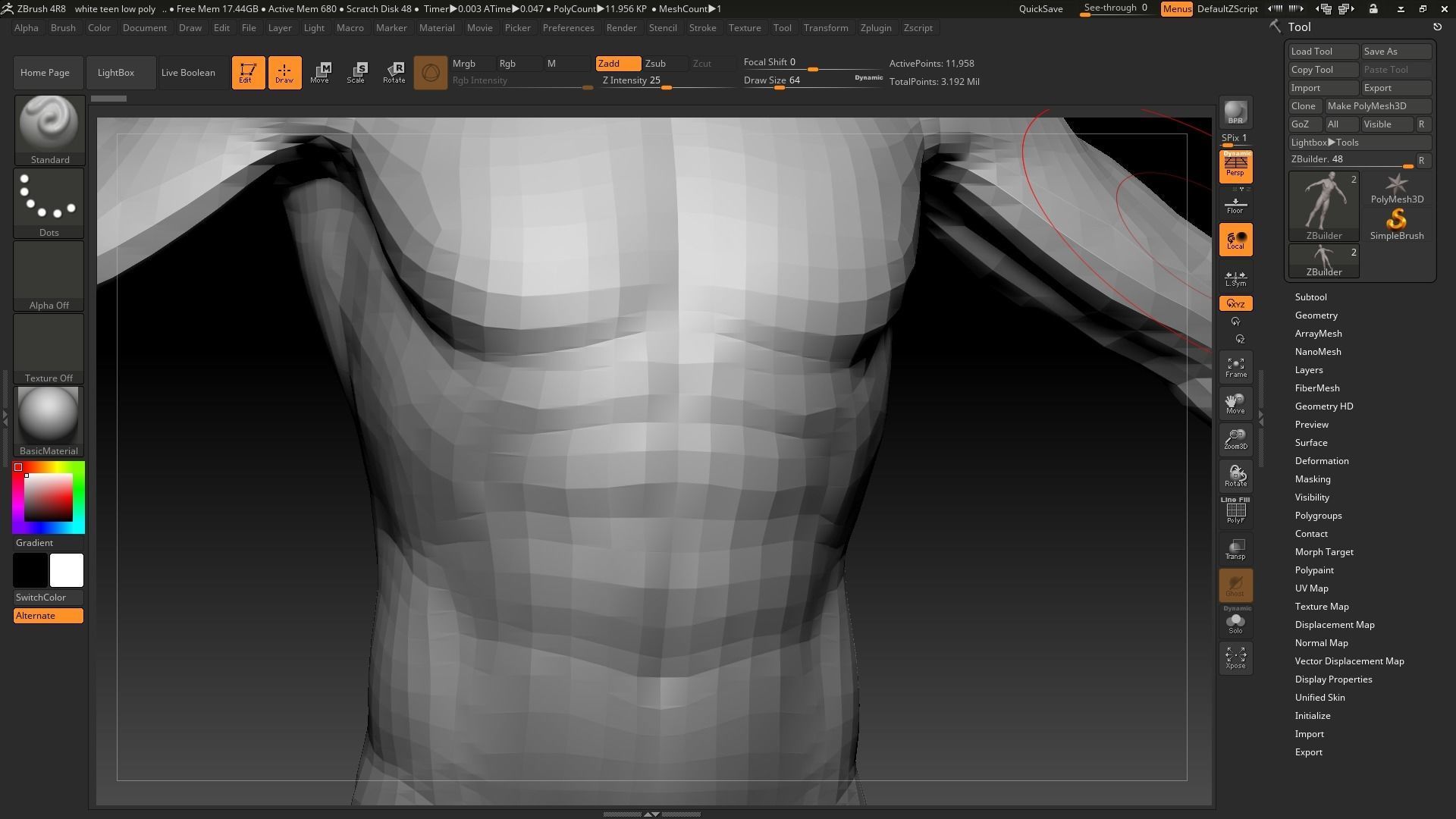This screenshot has width=1456, height=819.
Task: Click the Xpose icon
Action: pyautogui.click(x=1235, y=657)
